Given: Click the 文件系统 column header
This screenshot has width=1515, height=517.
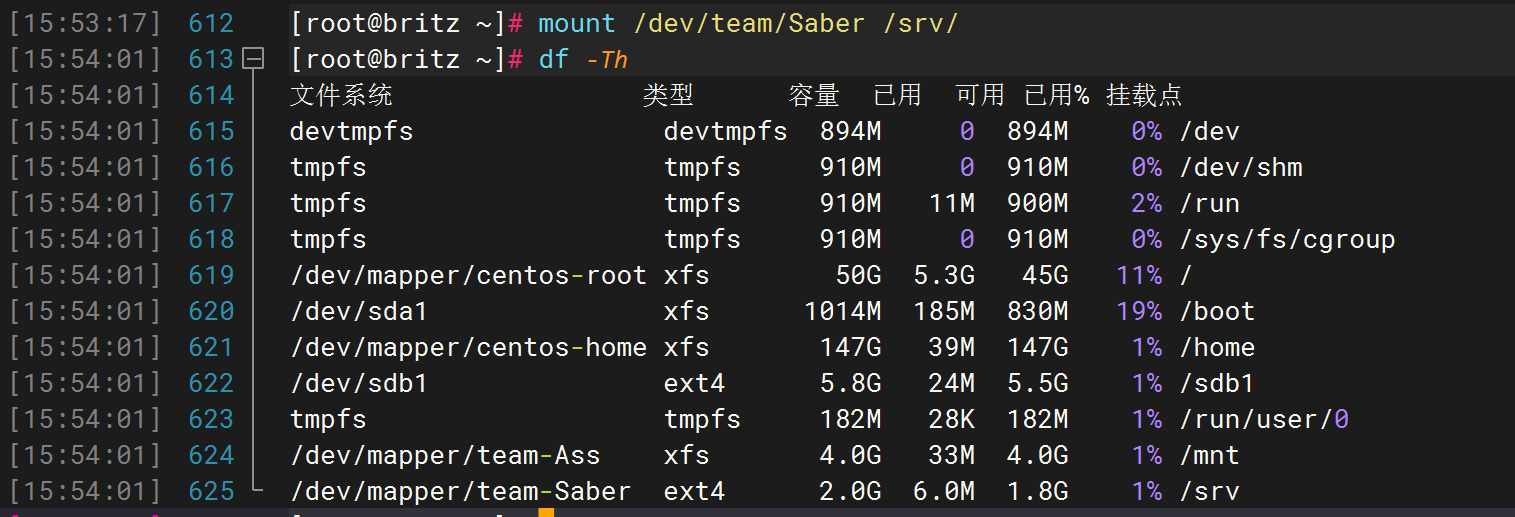Looking at the screenshot, I should pyautogui.click(x=341, y=95).
